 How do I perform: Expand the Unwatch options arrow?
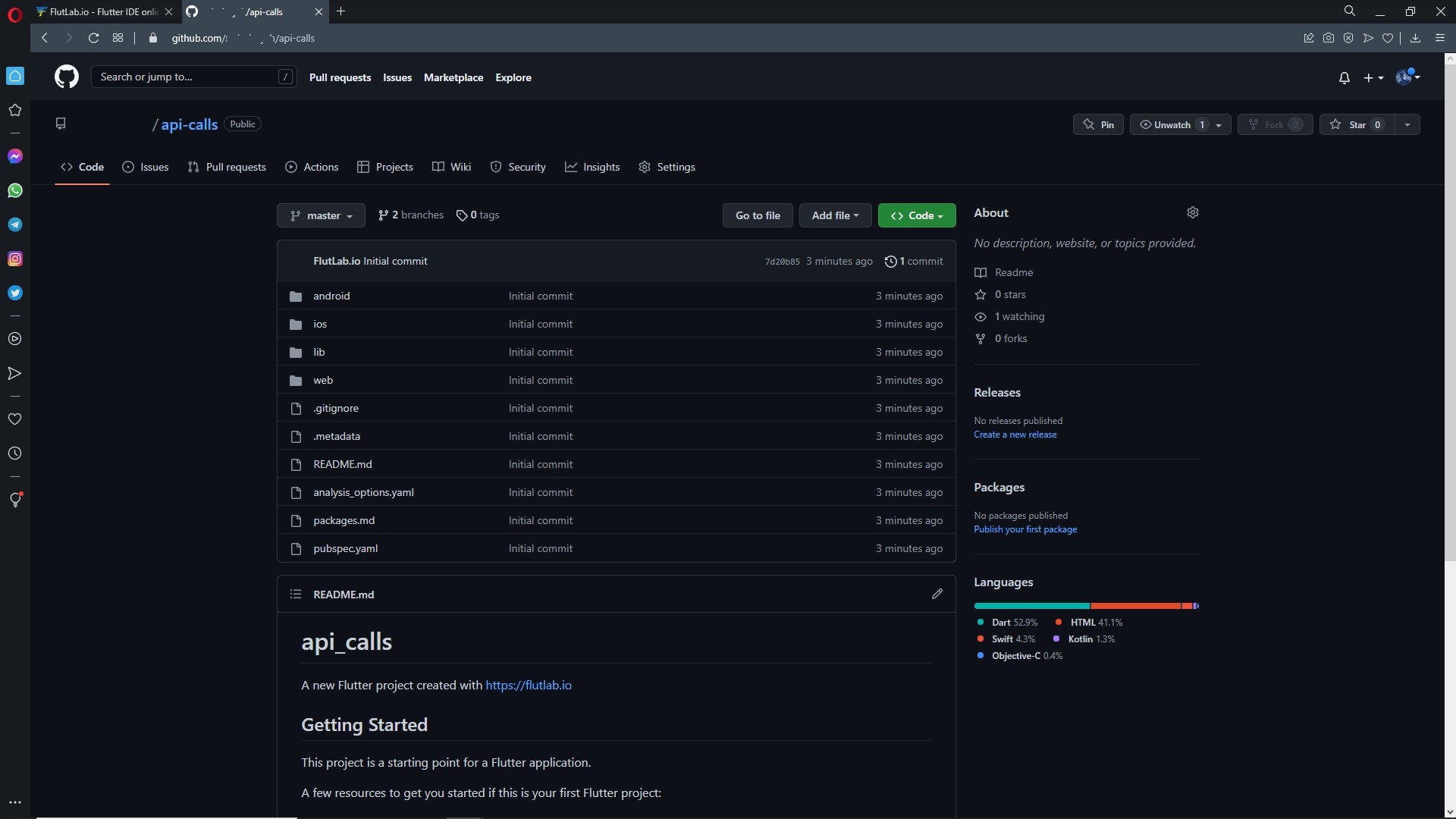click(1219, 125)
